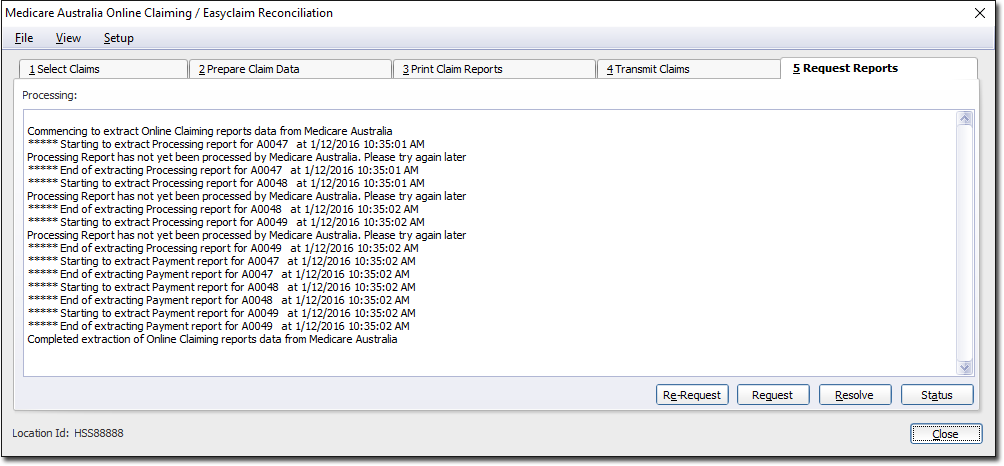Click the 'Completed extraction' log line

tap(212, 339)
